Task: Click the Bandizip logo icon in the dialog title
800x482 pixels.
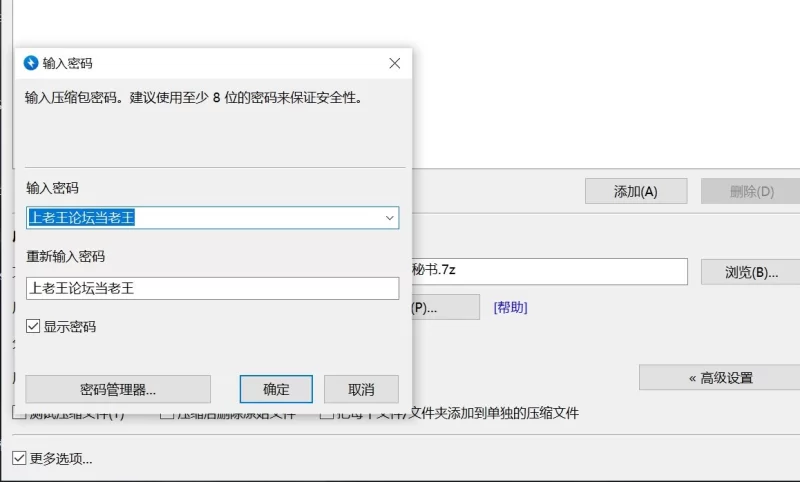Action: pos(31,63)
